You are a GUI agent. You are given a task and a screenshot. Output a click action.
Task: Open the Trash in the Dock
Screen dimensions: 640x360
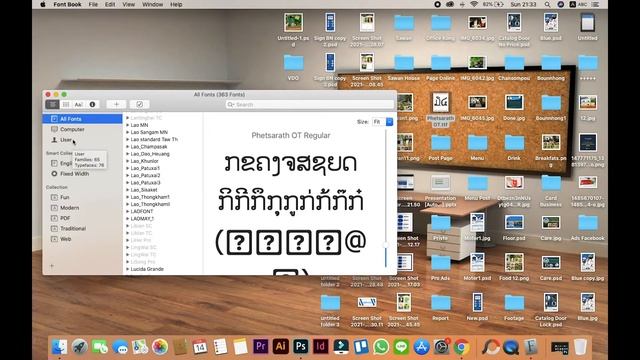(x=580, y=347)
